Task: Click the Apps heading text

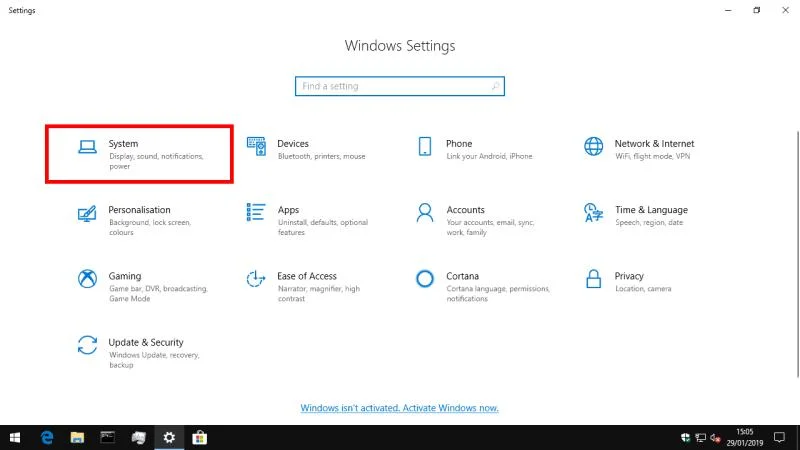Action: pyautogui.click(x=288, y=210)
